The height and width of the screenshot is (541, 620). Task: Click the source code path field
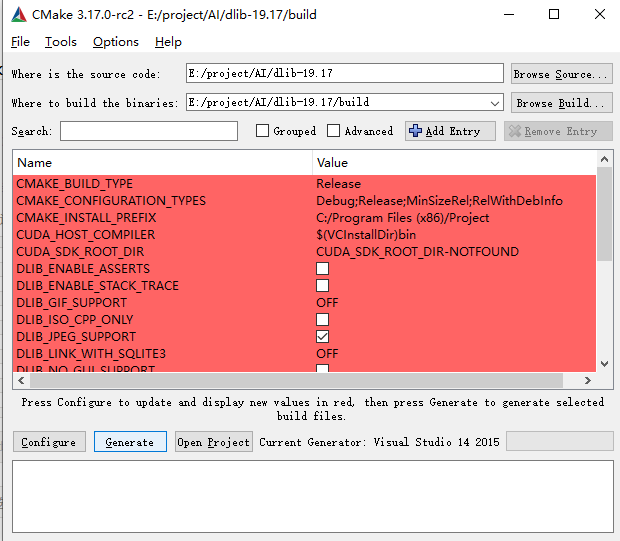coord(345,73)
